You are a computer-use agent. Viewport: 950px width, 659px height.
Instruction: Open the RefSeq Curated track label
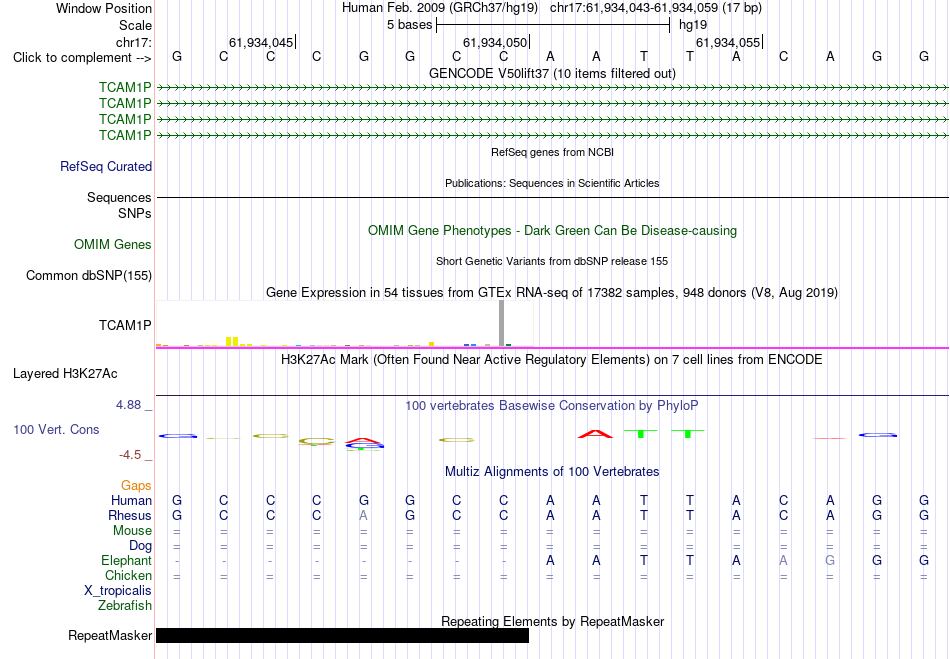point(105,167)
